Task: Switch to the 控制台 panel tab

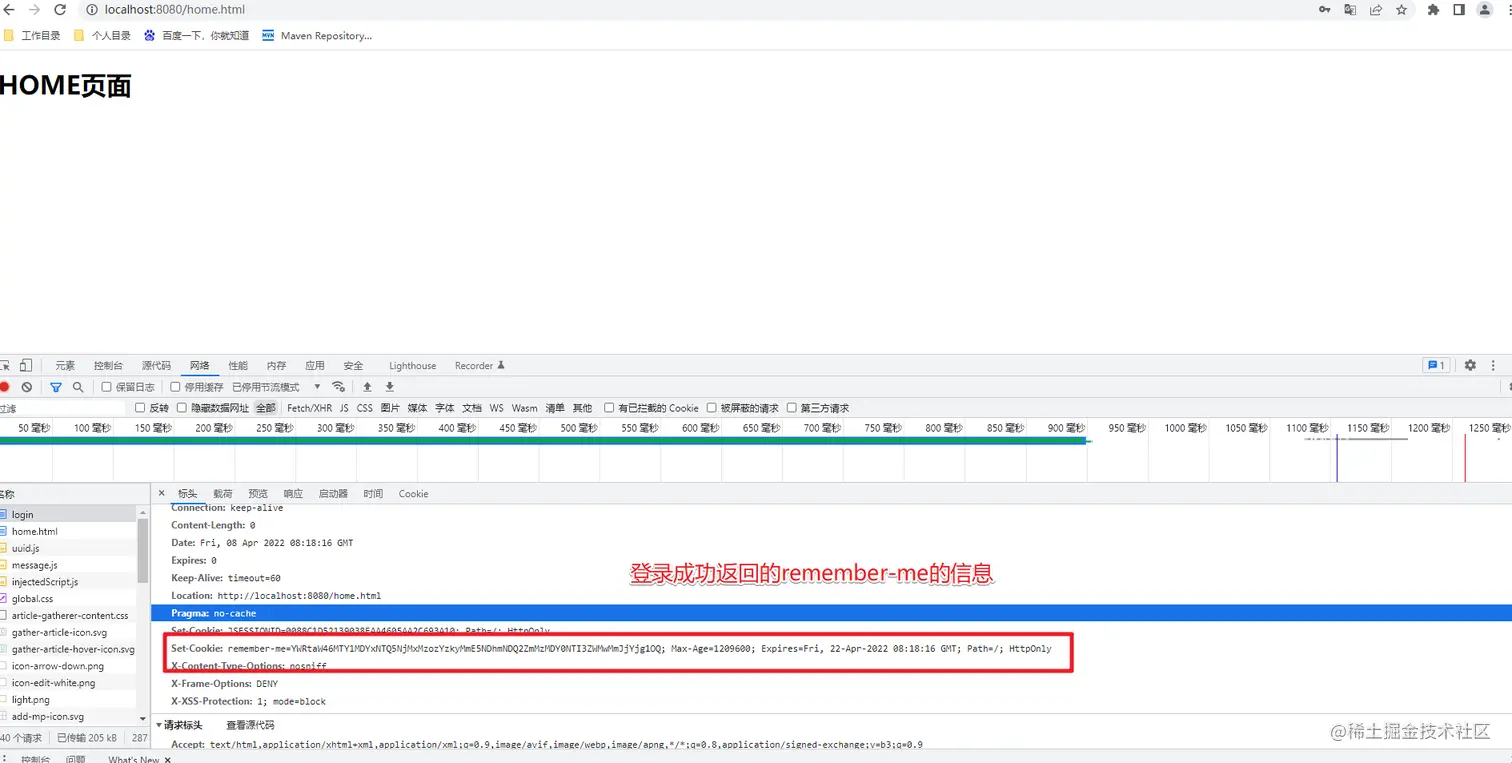Action: pyautogui.click(x=108, y=366)
